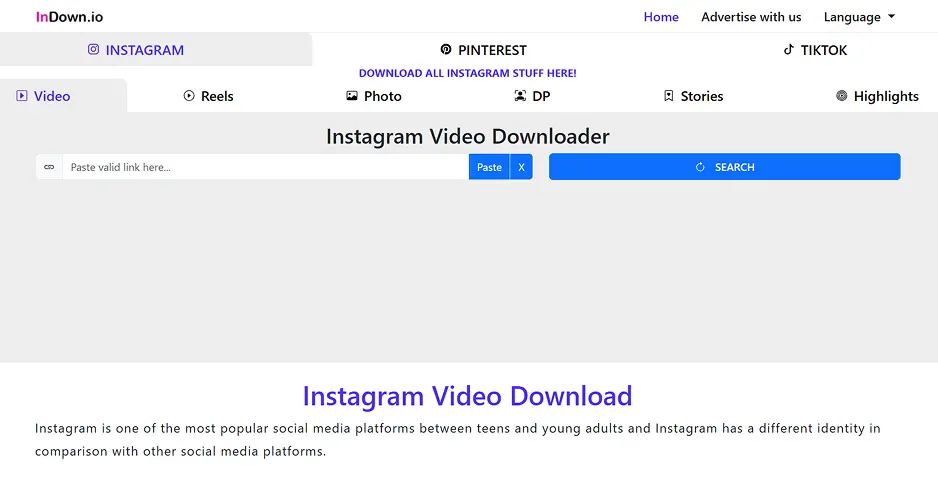Switch to the INSTAGRAM tab label
This screenshot has height=478, width=938.
[x=145, y=50]
